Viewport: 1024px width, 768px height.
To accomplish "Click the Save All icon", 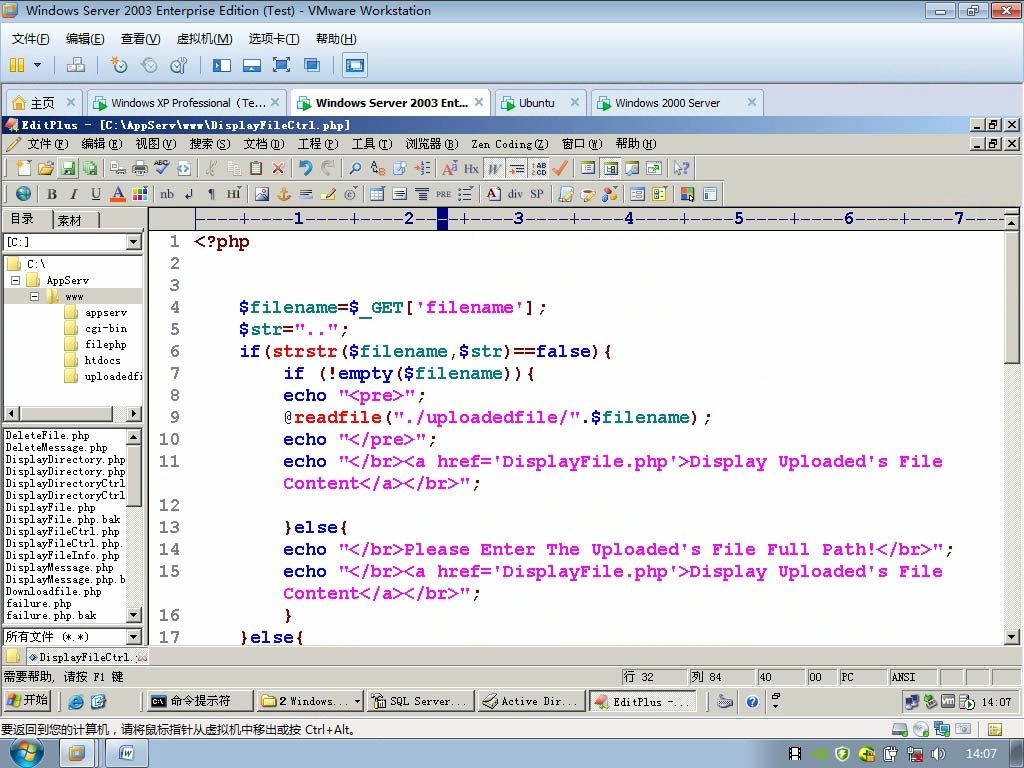I will point(90,168).
